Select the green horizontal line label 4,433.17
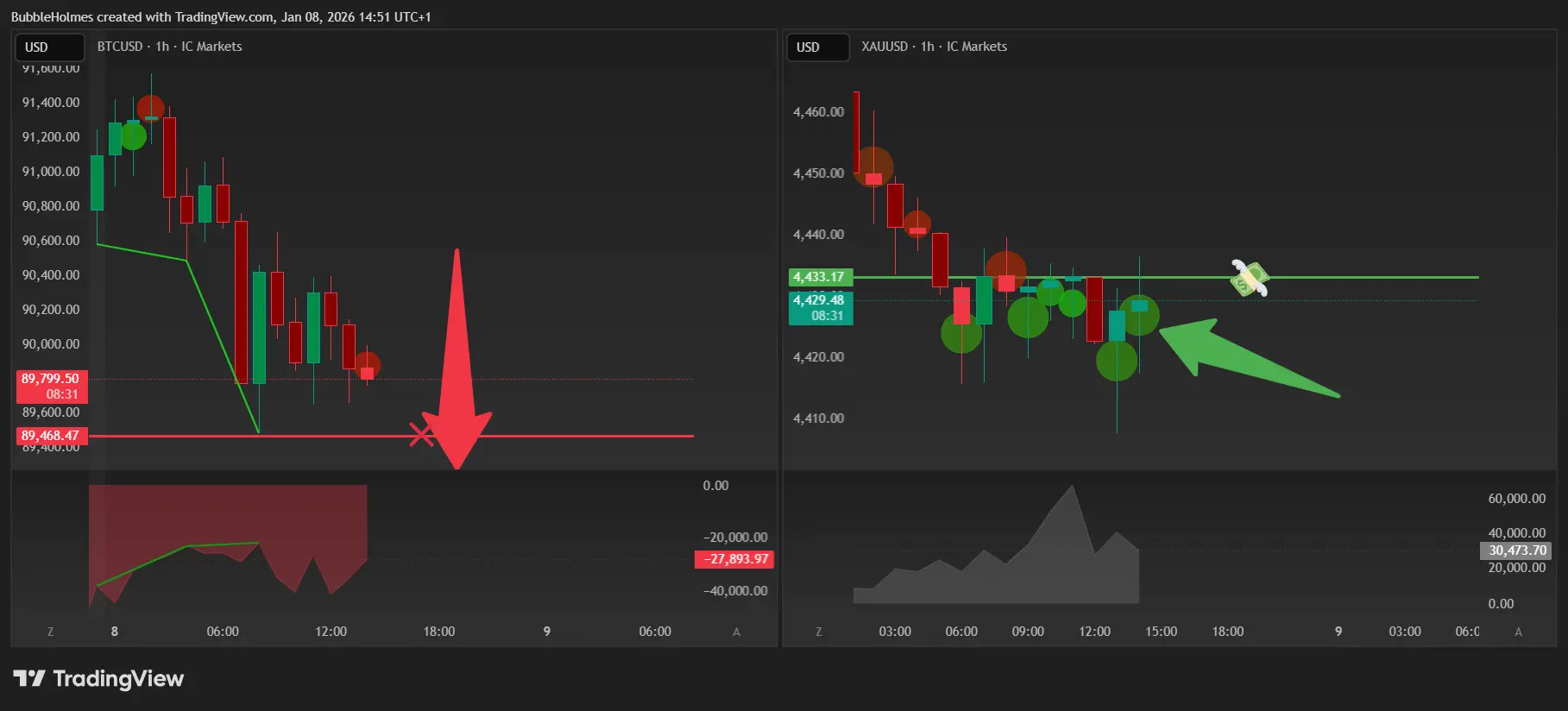This screenshot has height=711, width=1568. (x=820, y=277)
